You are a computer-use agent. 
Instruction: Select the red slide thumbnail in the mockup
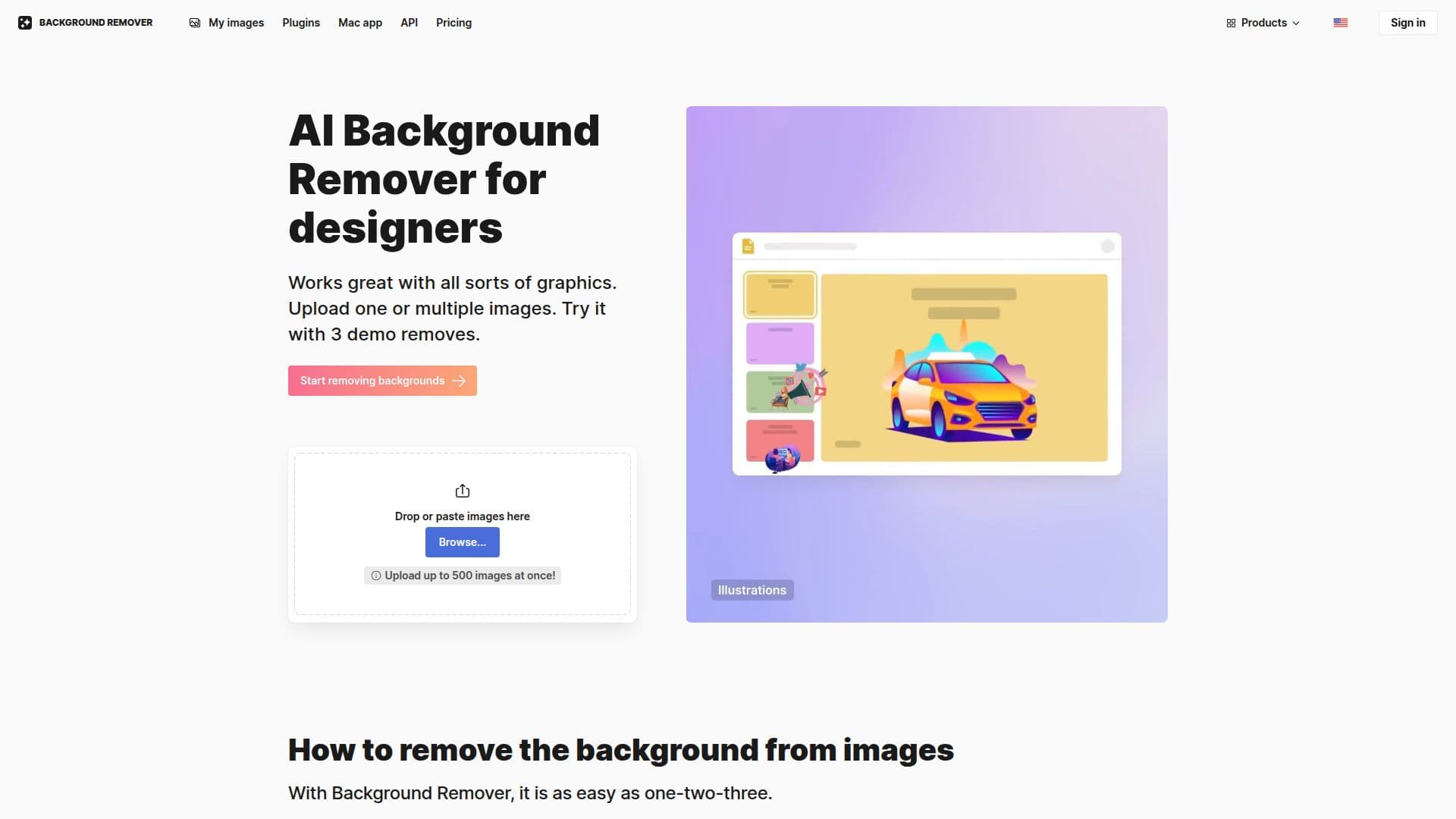[780, 441]
